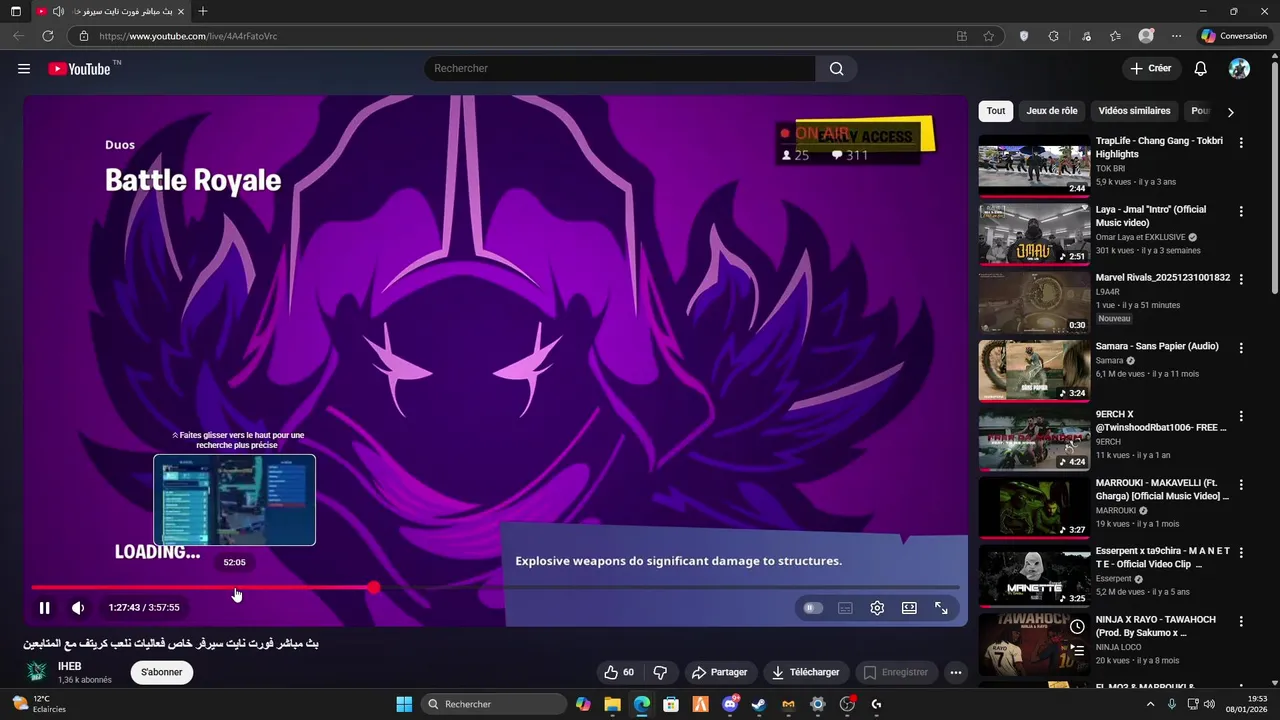The width and height of the screenshot is (1280, 720).
Task: Click the subtitles button in player
Action: point(845,607)
